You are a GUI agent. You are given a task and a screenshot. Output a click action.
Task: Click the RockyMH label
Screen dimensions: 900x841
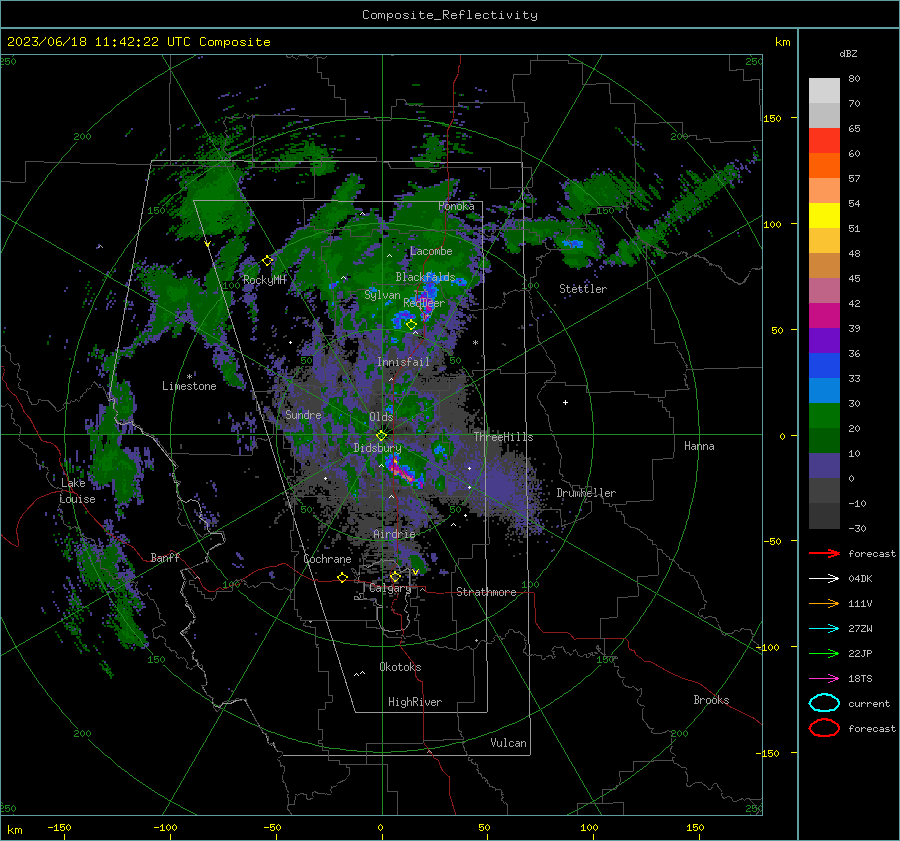(265, 280)
